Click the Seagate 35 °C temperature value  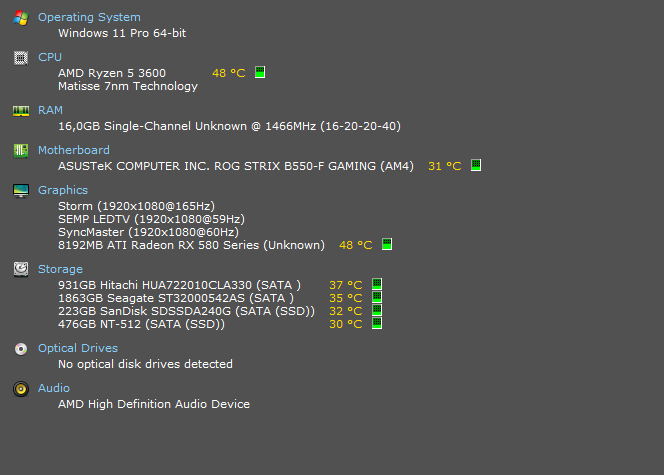346,298
